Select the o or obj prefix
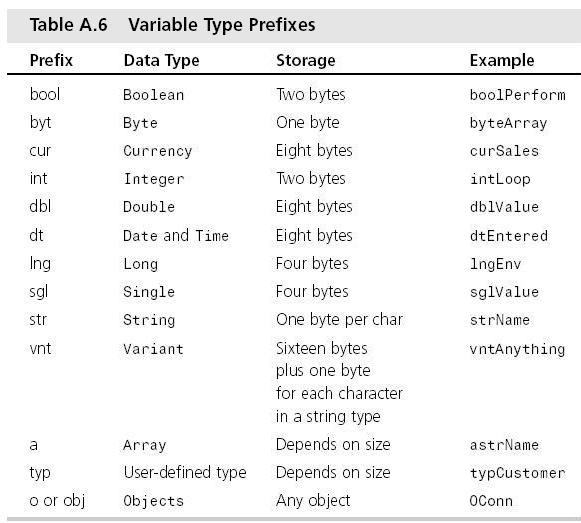The image size is (581, 523). [57, 501]
